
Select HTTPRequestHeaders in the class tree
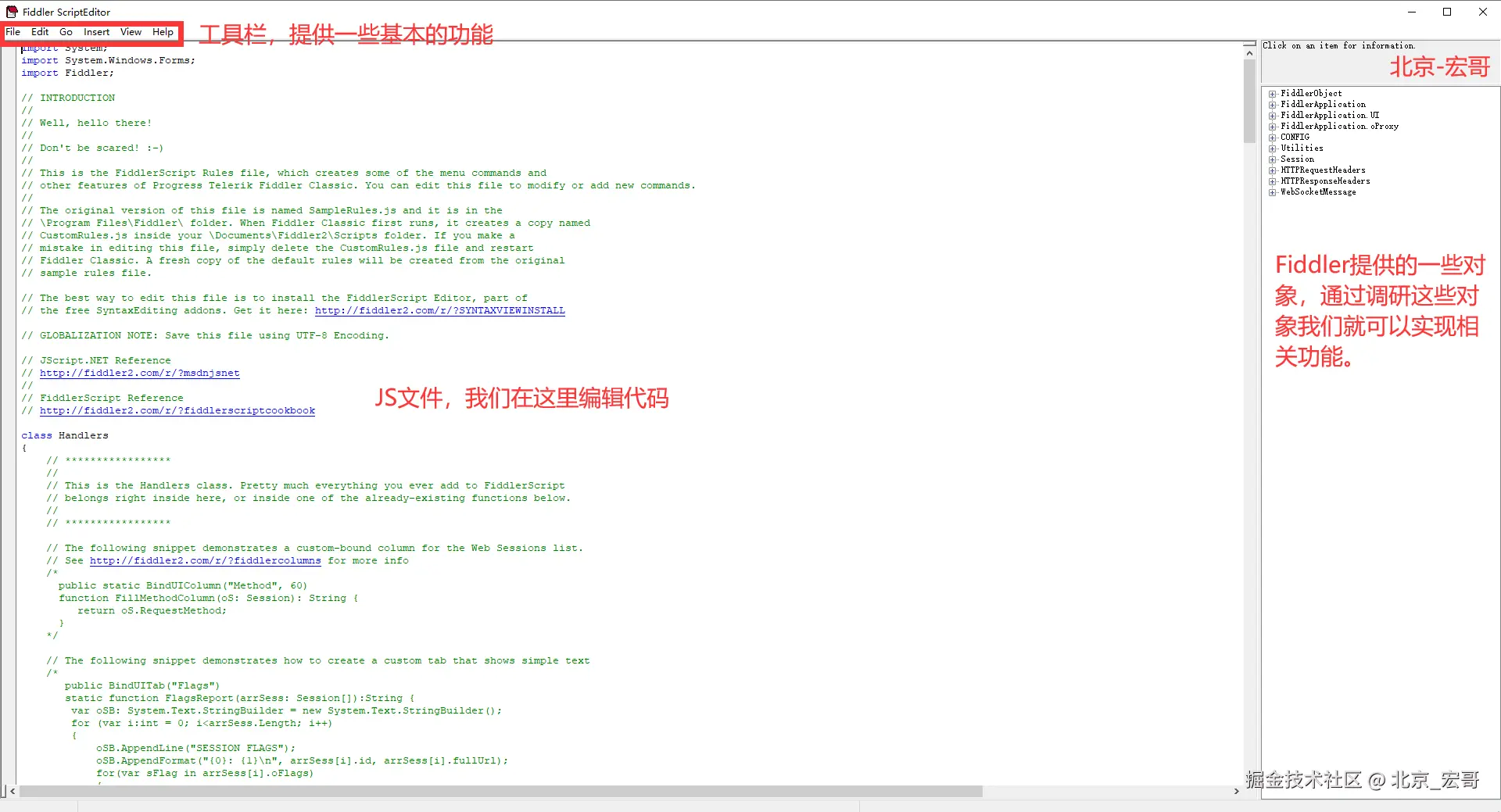click(x=1323, y=170)
